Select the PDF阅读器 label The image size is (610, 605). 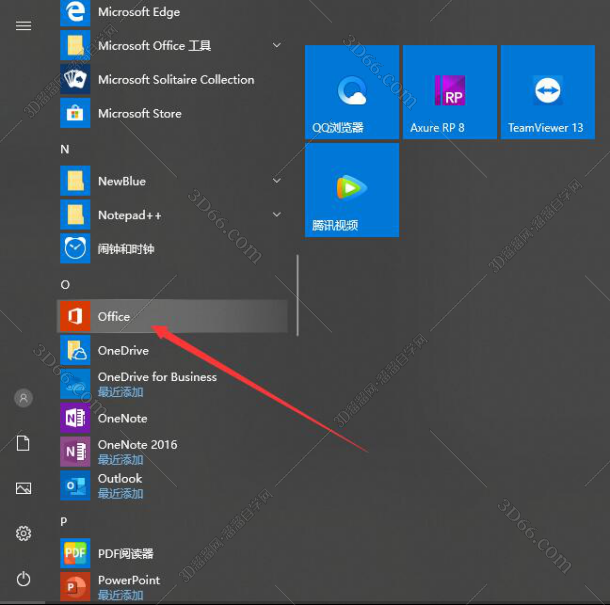pos(126,553)
